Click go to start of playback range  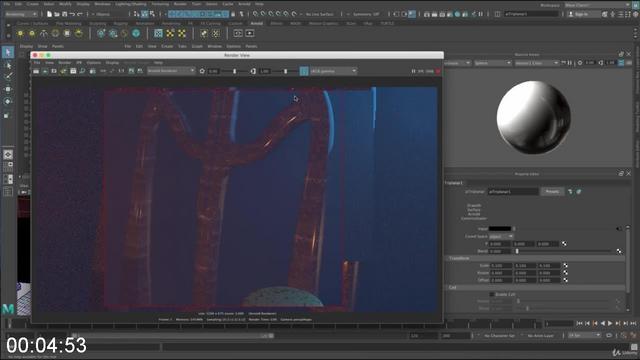click(579, 323)
